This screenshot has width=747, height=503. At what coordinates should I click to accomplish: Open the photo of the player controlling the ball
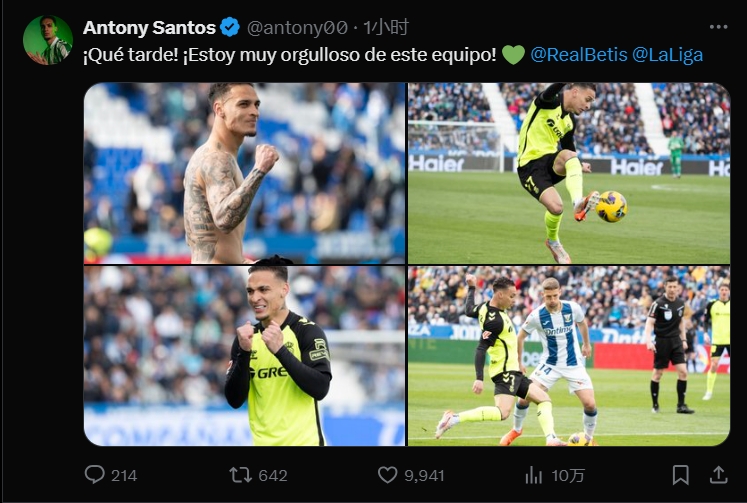tap(568, 172)
